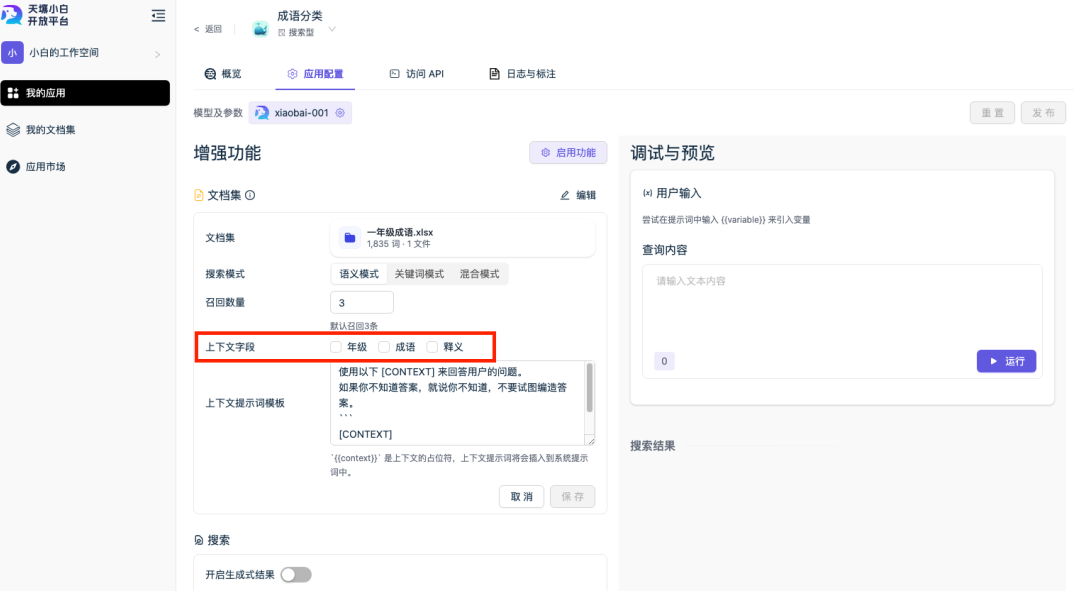Click the 搜索 section icon
Screen dimensions: 1074x591
199,540
